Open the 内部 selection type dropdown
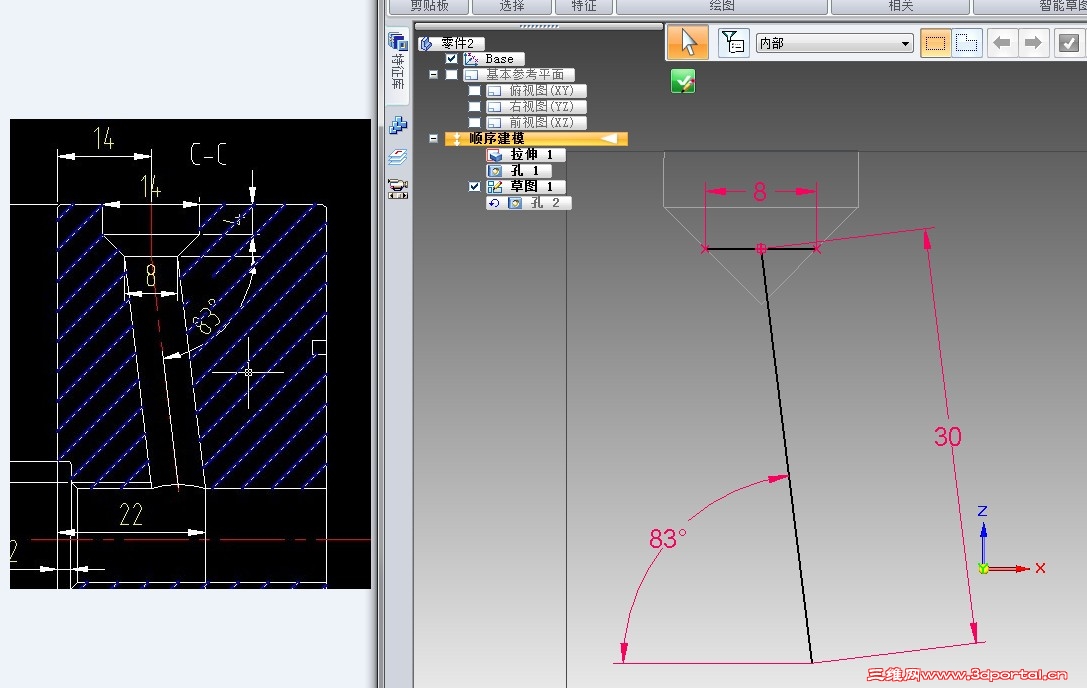 [834, 43]
